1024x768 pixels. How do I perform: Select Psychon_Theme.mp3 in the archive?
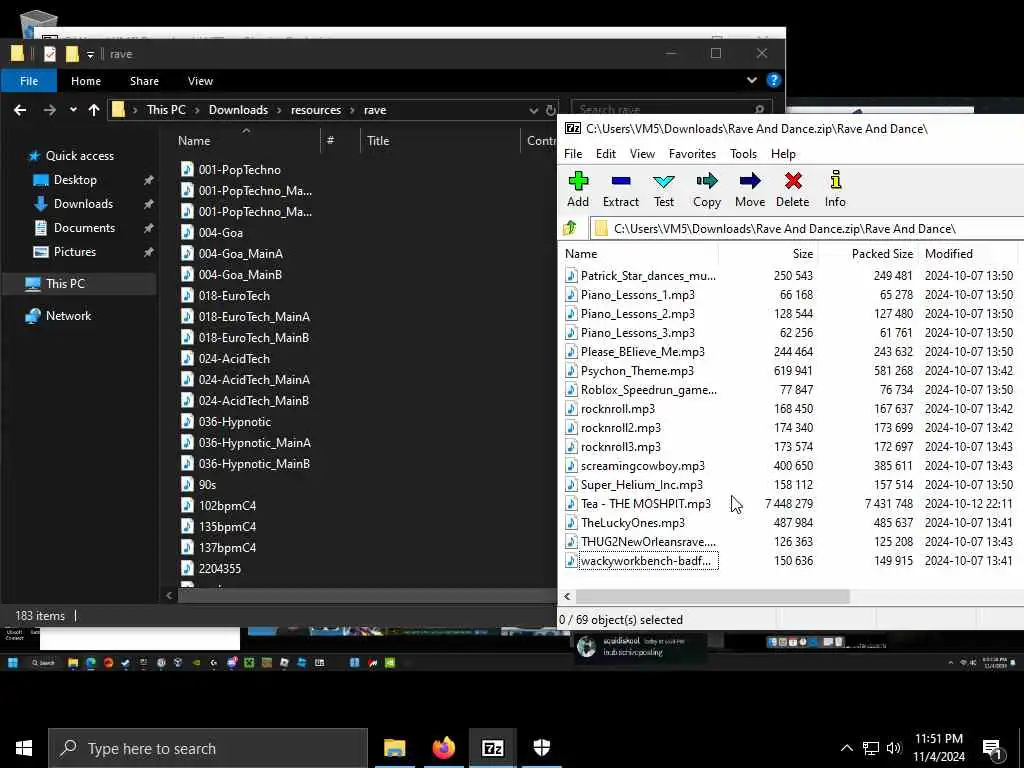point(637,371)
